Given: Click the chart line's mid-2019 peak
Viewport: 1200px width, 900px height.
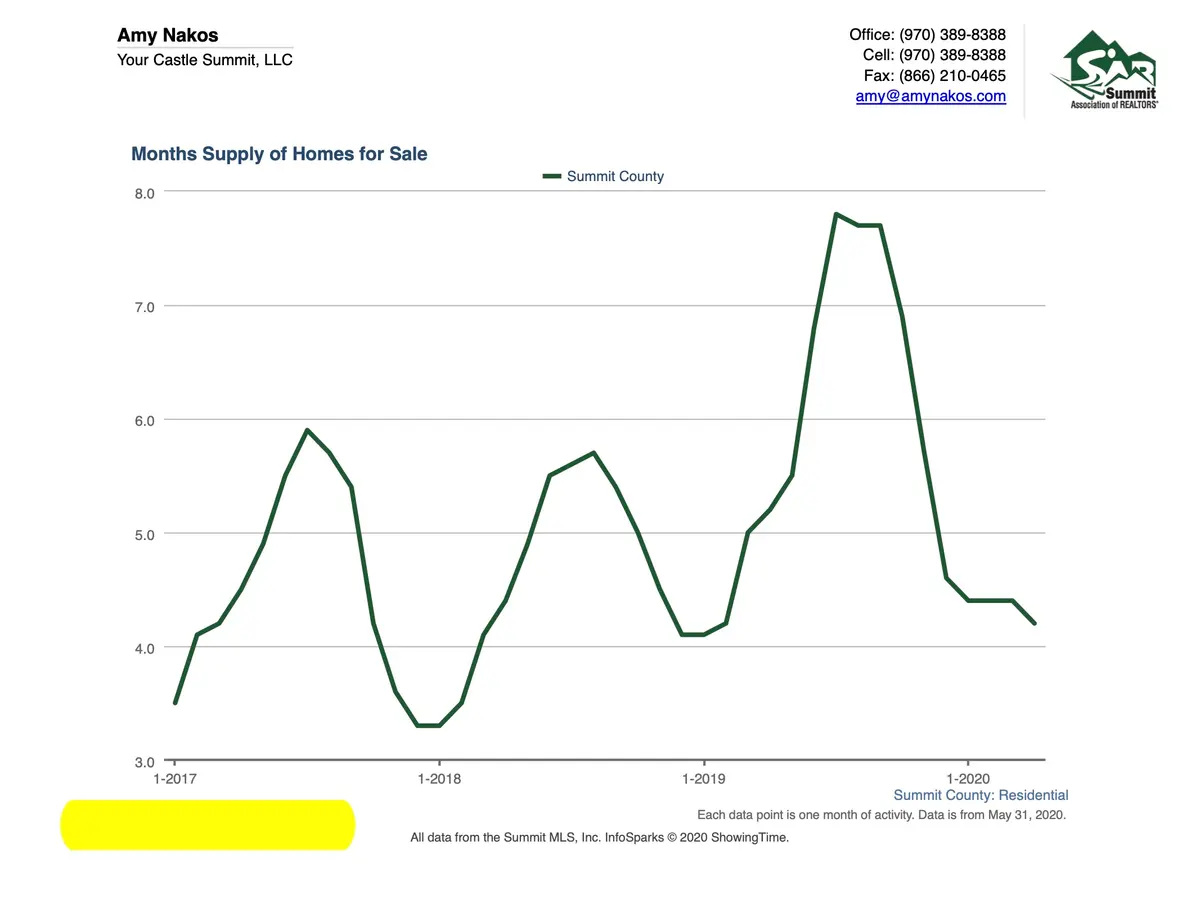Looking at the screenshot, I should point(836,214).
